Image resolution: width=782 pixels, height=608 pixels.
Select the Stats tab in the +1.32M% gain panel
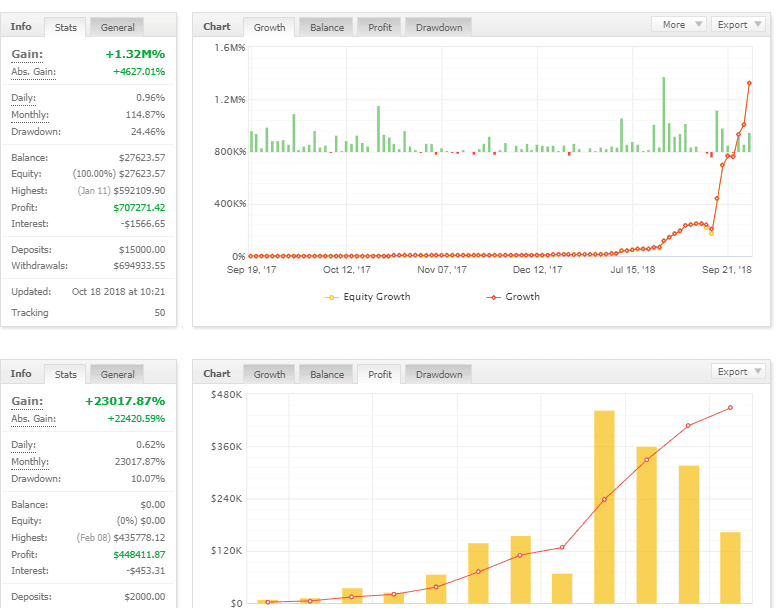(x=66, y=27)
